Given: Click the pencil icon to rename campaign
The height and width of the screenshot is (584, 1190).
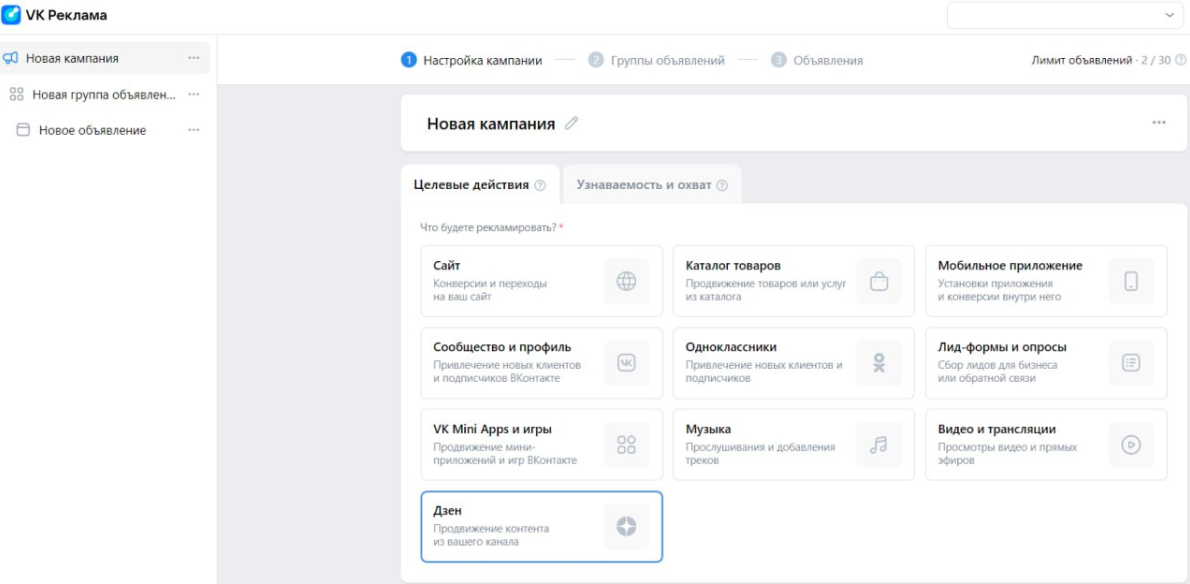Looking at the screenshot, I should click(x=571, y=123).
